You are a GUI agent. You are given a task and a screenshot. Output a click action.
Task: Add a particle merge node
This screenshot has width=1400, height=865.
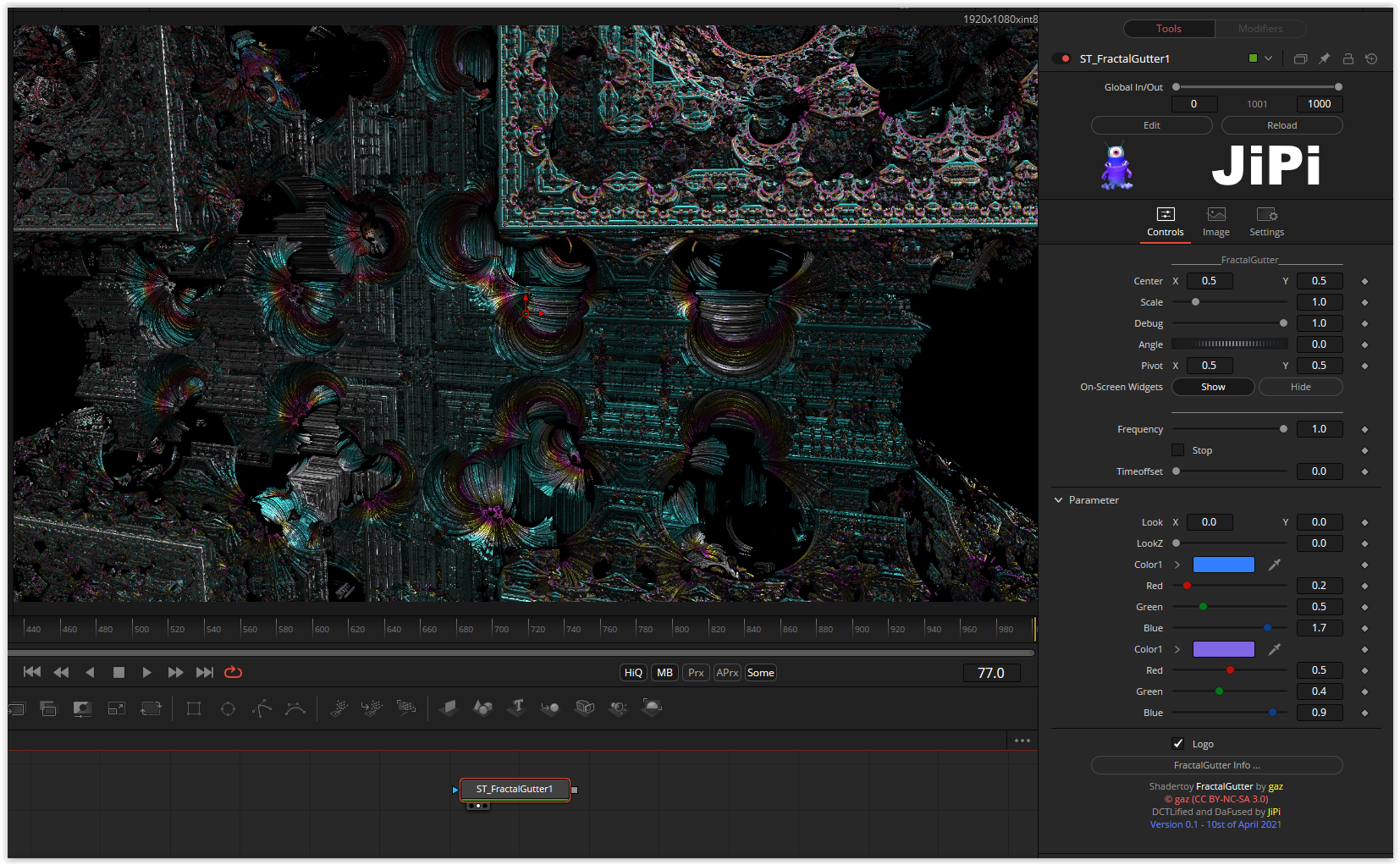(372, 708)
